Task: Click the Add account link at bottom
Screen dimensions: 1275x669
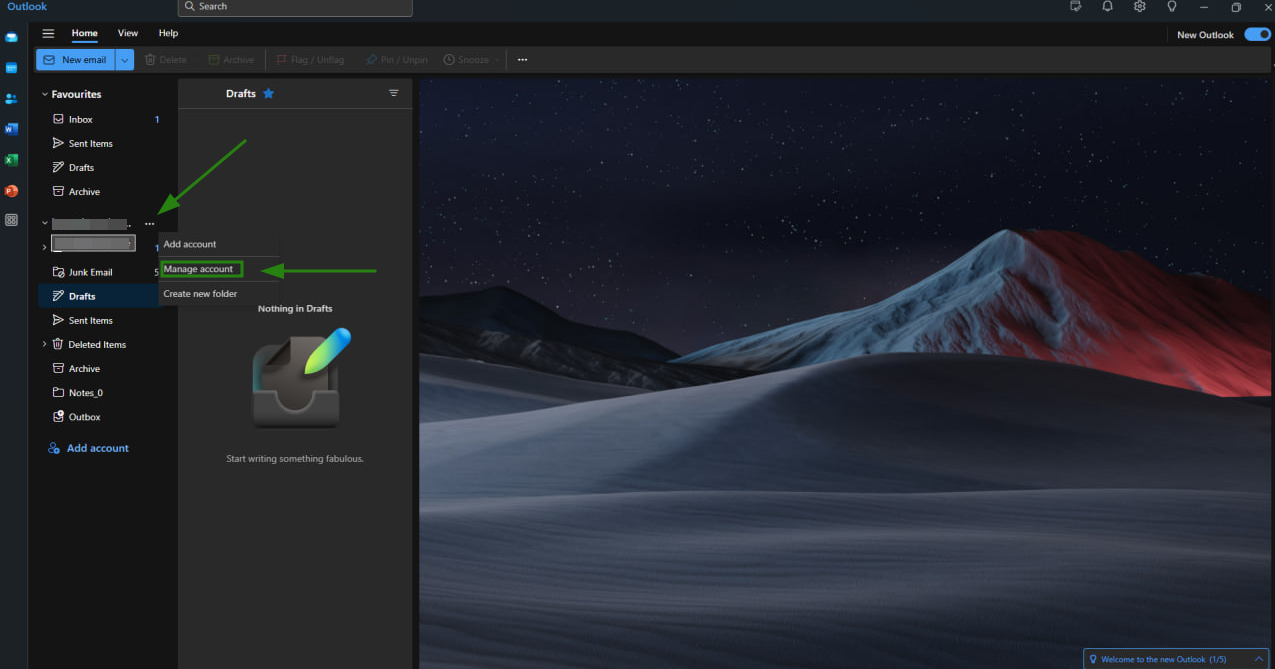Action: [x=97, y=448]
